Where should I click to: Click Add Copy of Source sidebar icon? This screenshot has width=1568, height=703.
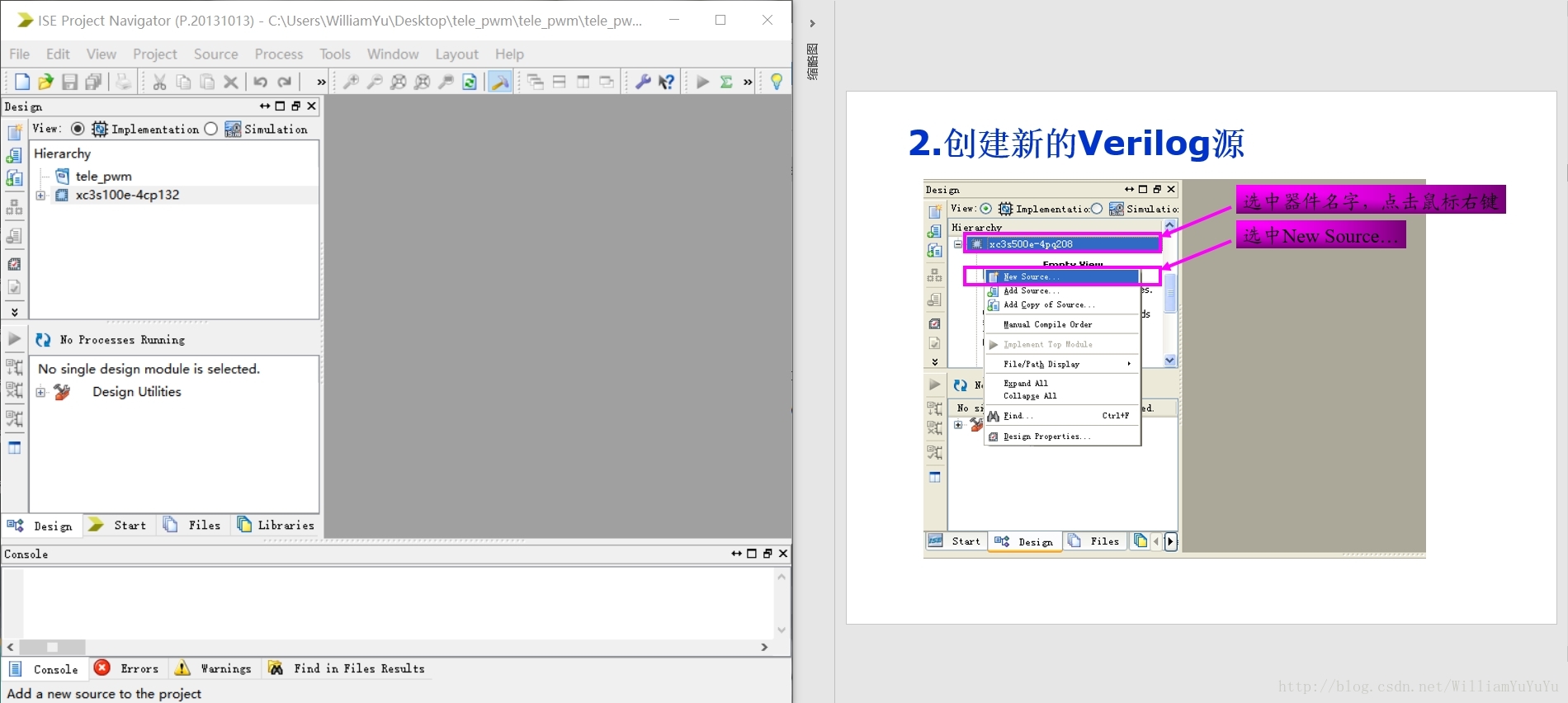pos(14,178)
